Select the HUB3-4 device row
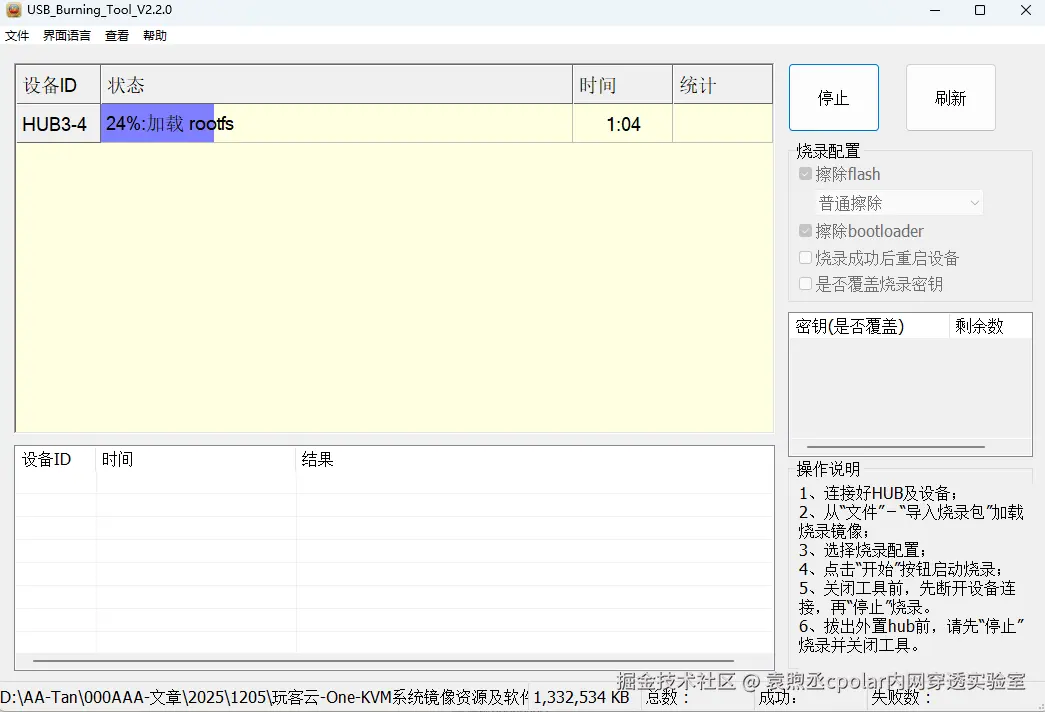The width and height of the screenshot is (1045, 712). [x=57, y=123]
